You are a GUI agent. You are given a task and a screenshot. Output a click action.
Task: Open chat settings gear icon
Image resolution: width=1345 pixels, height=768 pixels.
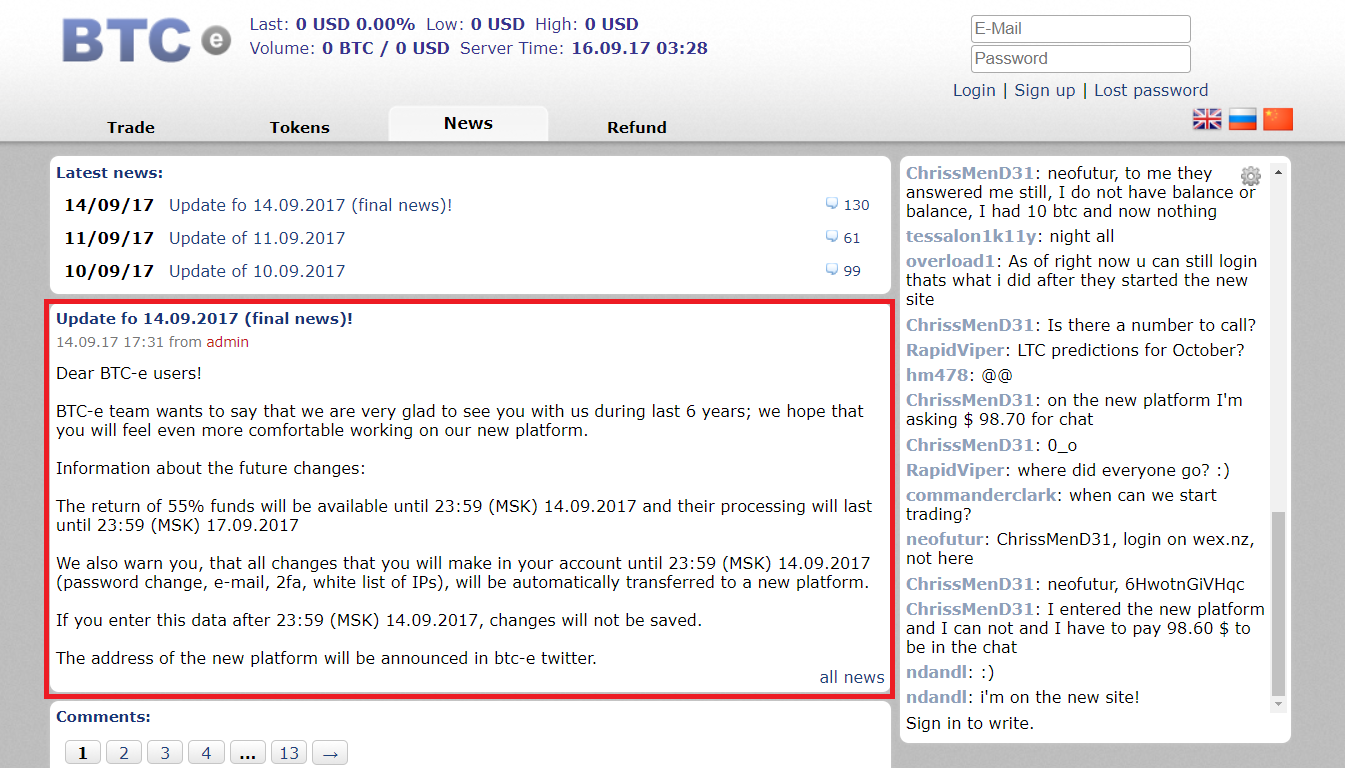tap(1250, 176)
